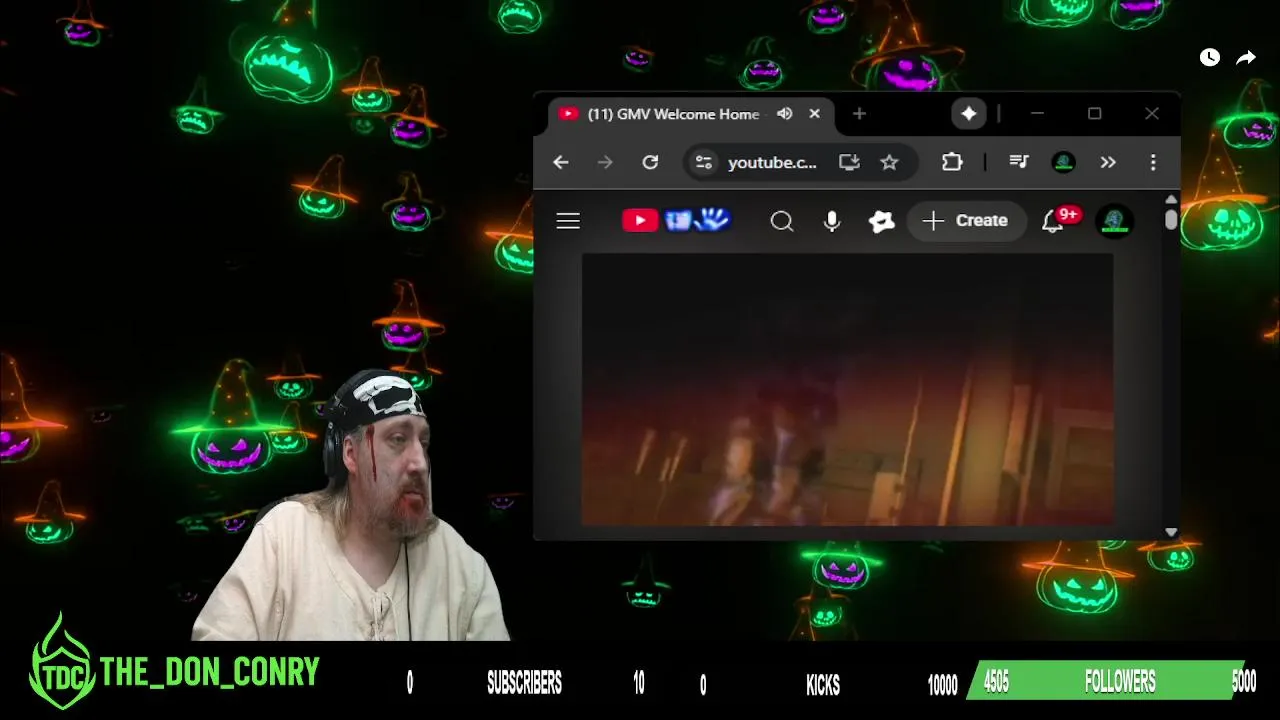
Task: Open the Chrome three-dot menu
Action: tap(1153, 162)
